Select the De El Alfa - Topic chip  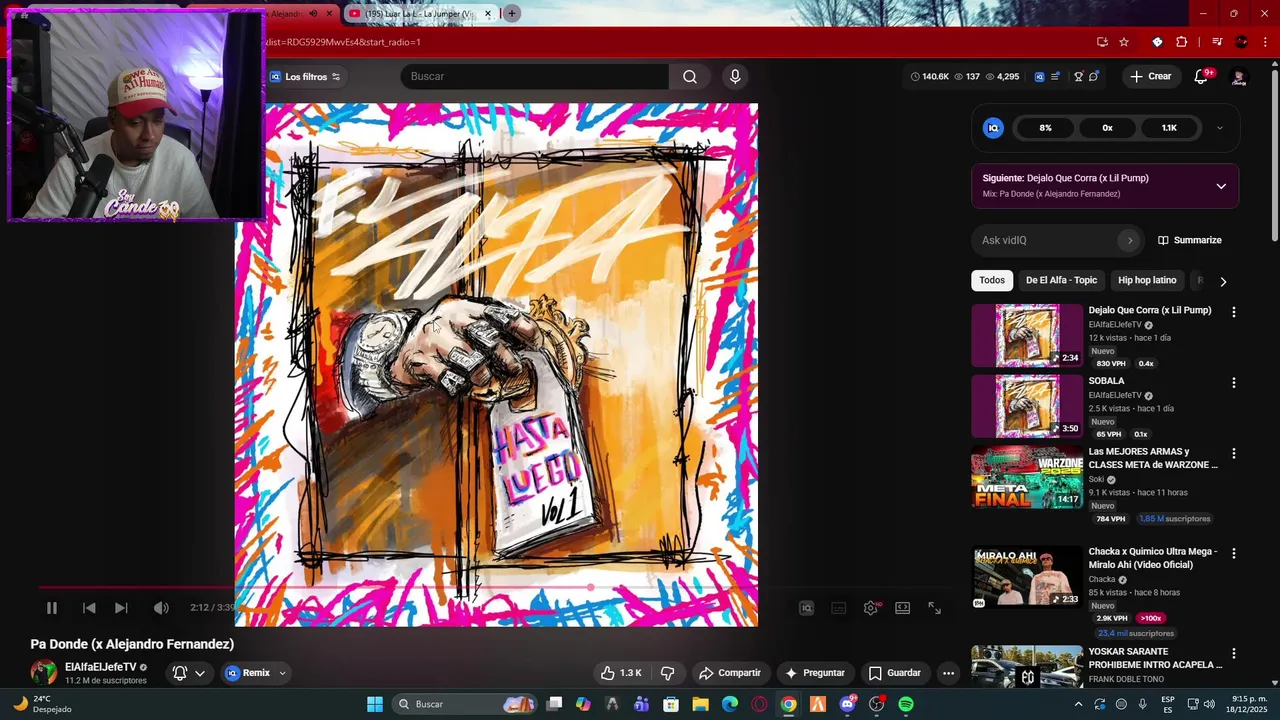click(1061, 280)
